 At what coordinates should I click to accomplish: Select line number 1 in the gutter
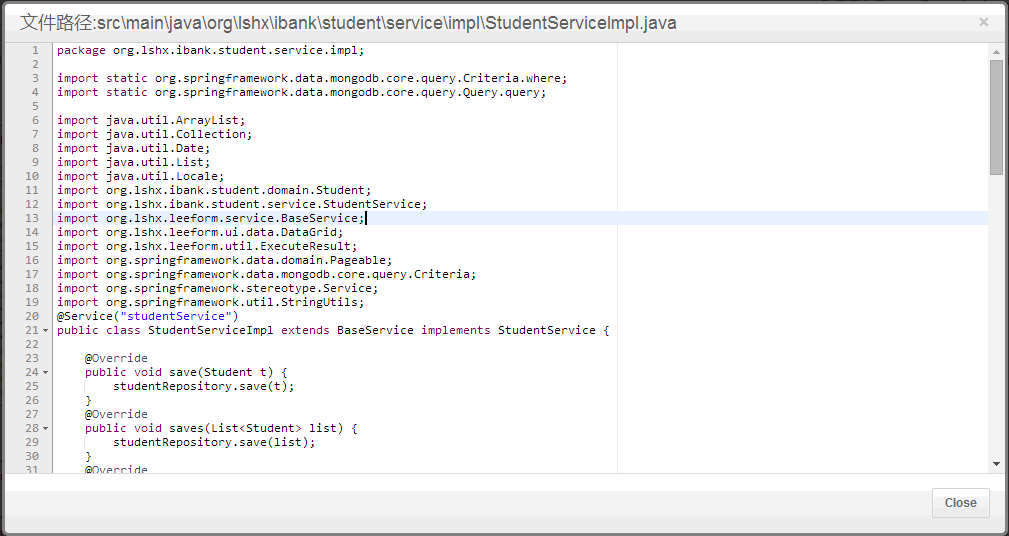35,50
